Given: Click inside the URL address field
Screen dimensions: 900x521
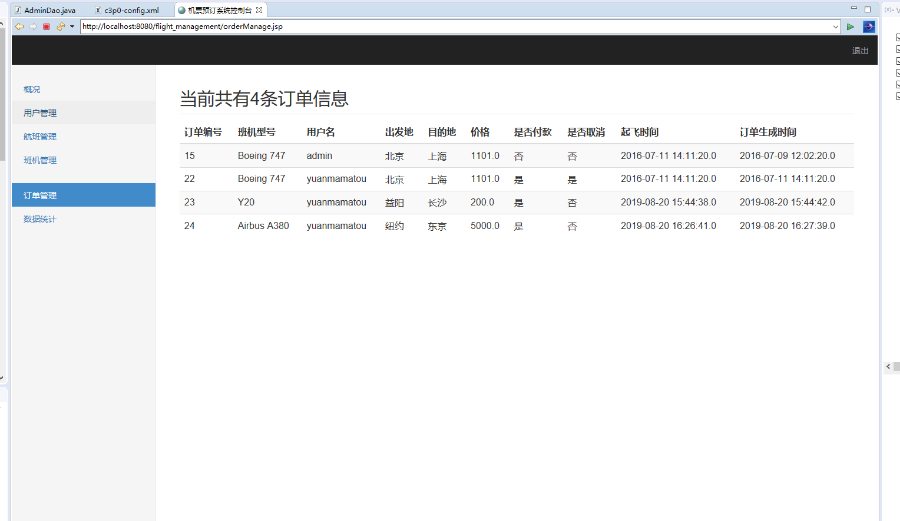Looking at the screenshot, I should click(x=450, y=26).
